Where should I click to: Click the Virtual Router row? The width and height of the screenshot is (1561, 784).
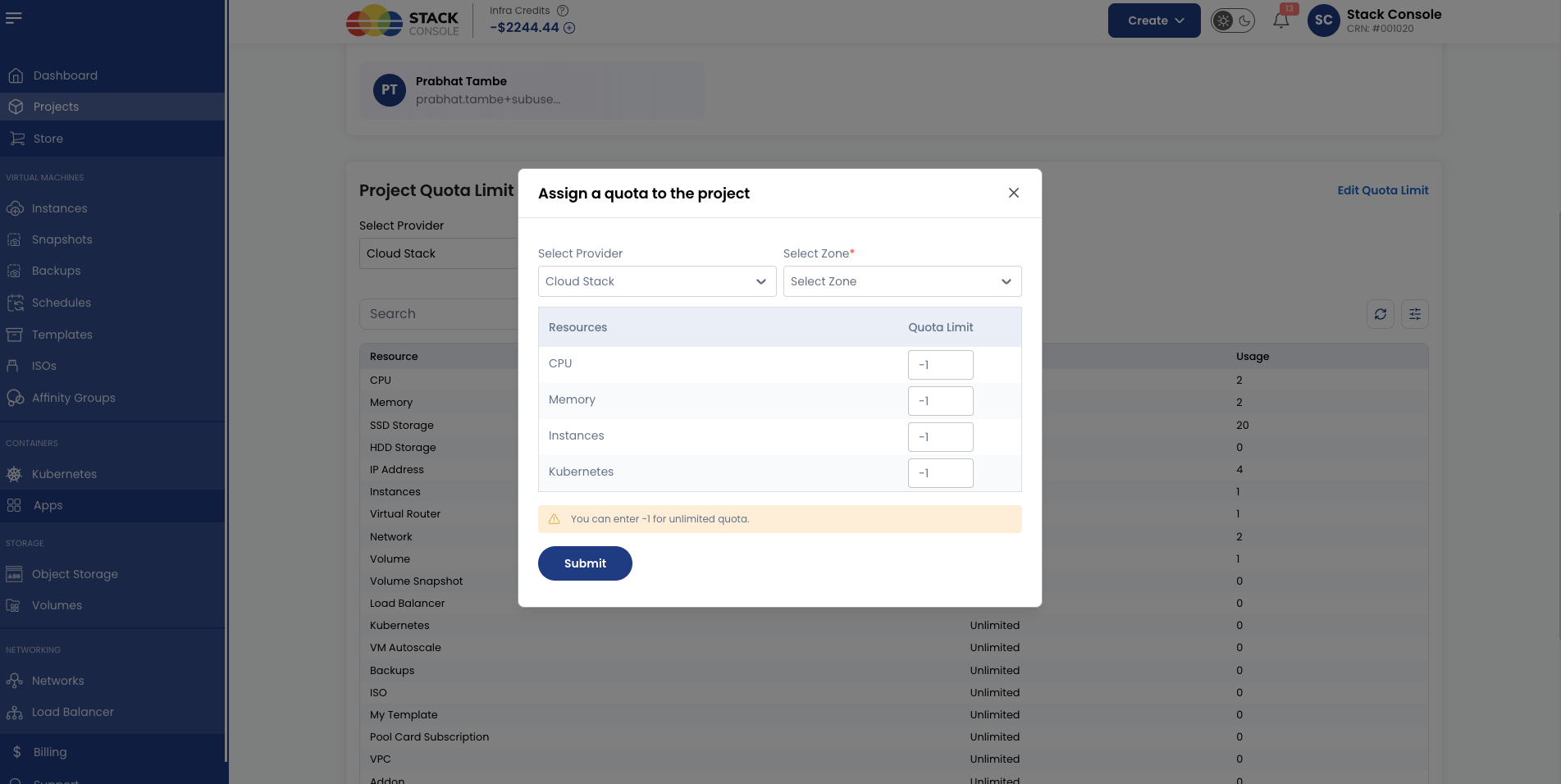pyautogui.click(x=894, y=514)
